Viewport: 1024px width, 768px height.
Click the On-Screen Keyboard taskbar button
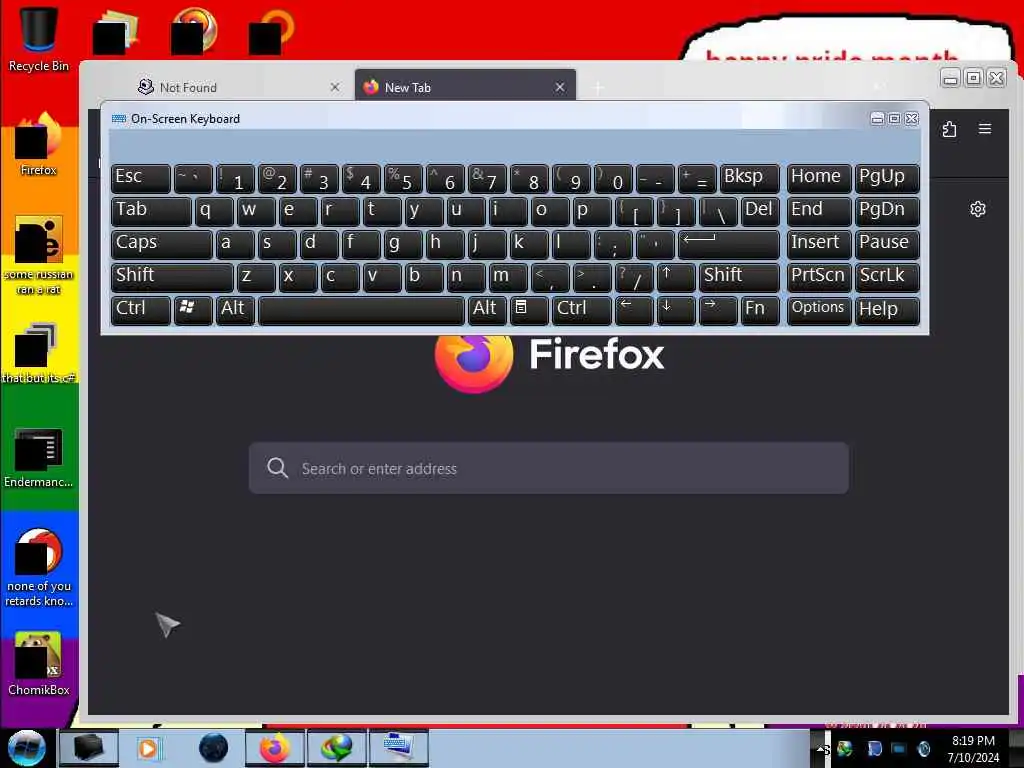(x=398, y=748)
